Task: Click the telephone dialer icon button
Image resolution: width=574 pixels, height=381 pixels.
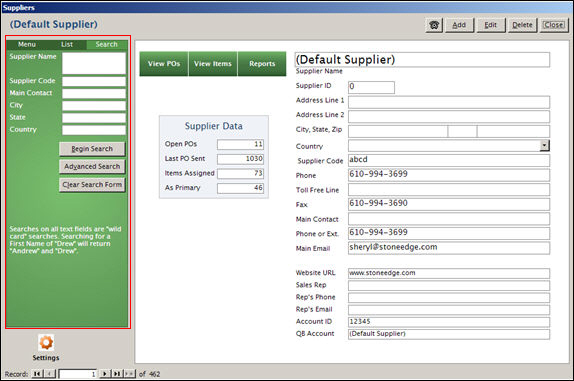Action: point(434,25)
